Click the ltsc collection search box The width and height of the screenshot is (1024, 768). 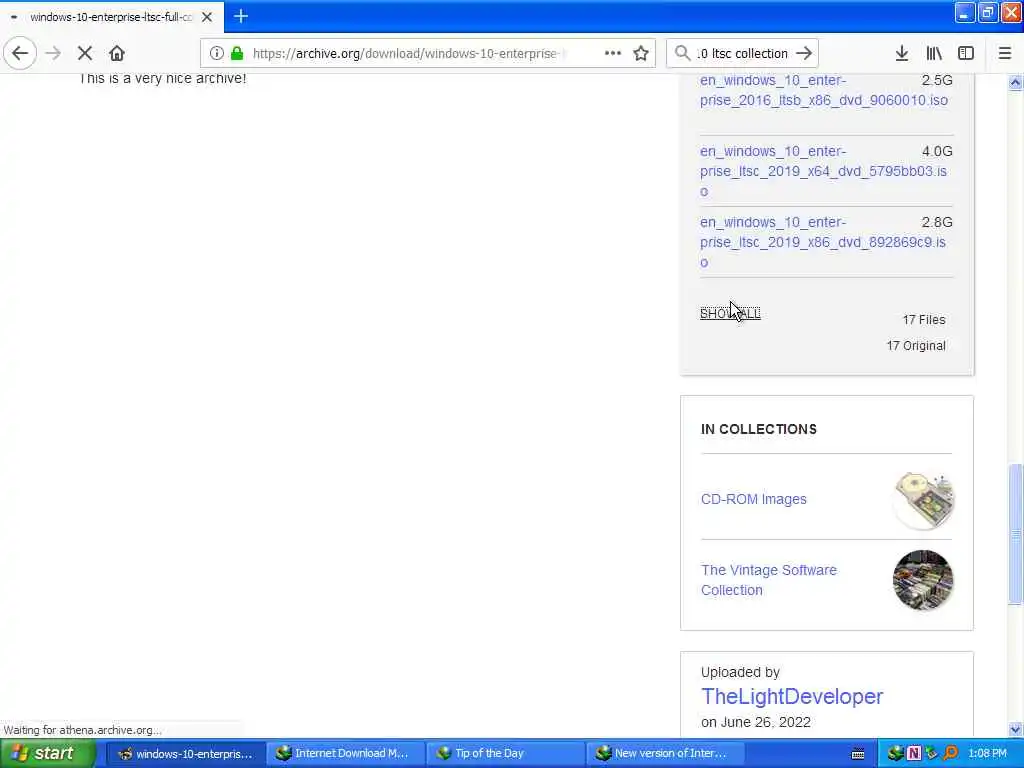coord(743,54)
